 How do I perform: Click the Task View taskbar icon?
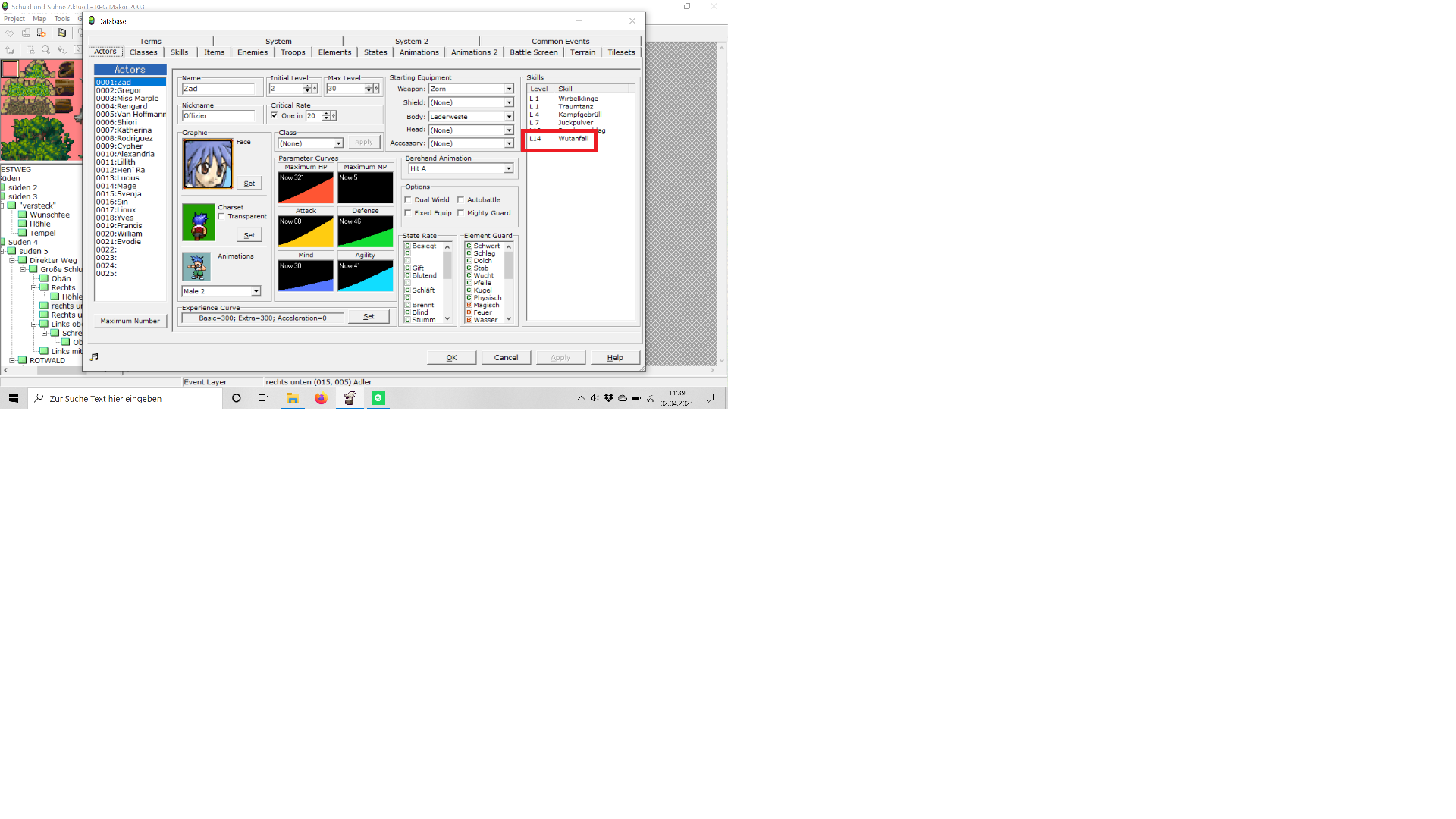[263, 398]
